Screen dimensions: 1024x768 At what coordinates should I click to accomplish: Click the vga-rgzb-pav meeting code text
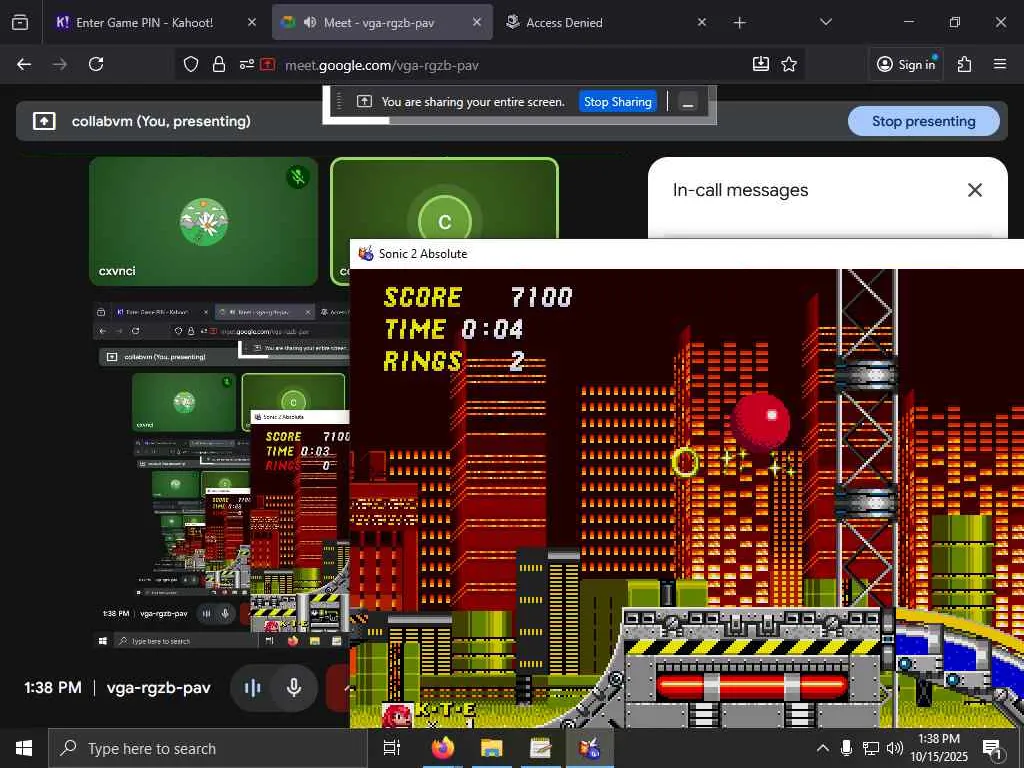tap(159, 688)
